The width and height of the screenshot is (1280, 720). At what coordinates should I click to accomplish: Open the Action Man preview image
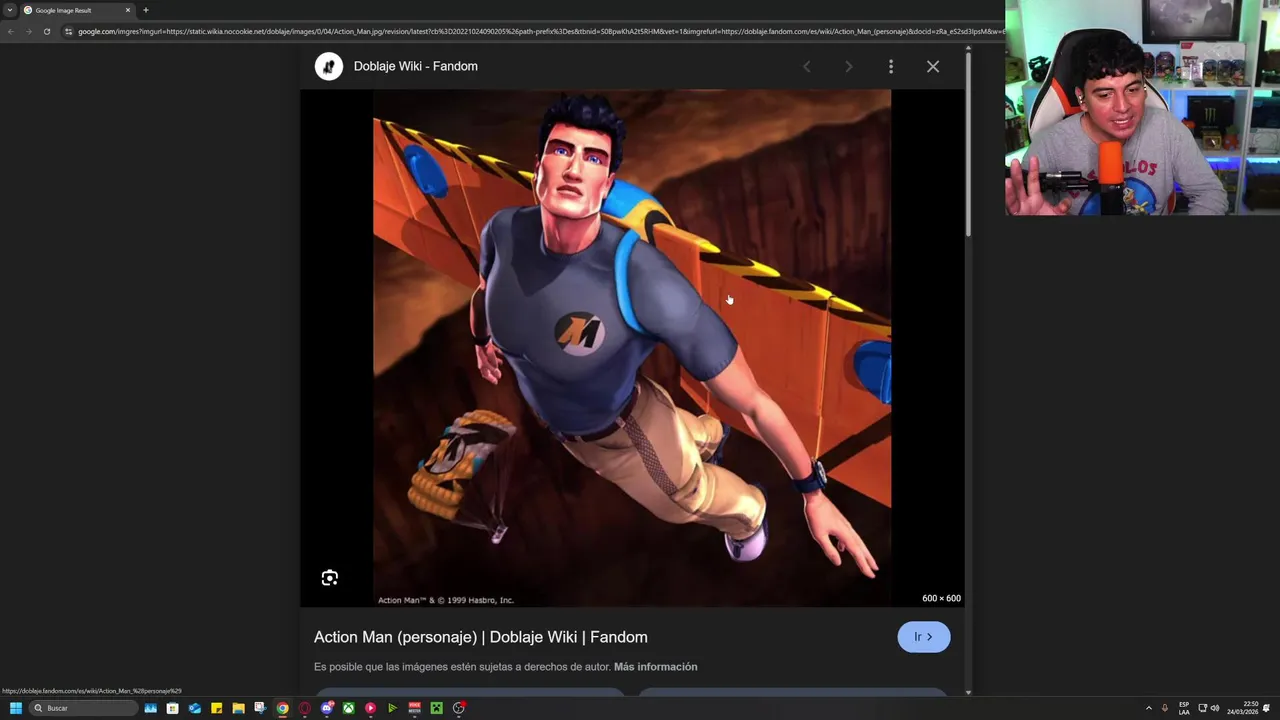point(632,348)
